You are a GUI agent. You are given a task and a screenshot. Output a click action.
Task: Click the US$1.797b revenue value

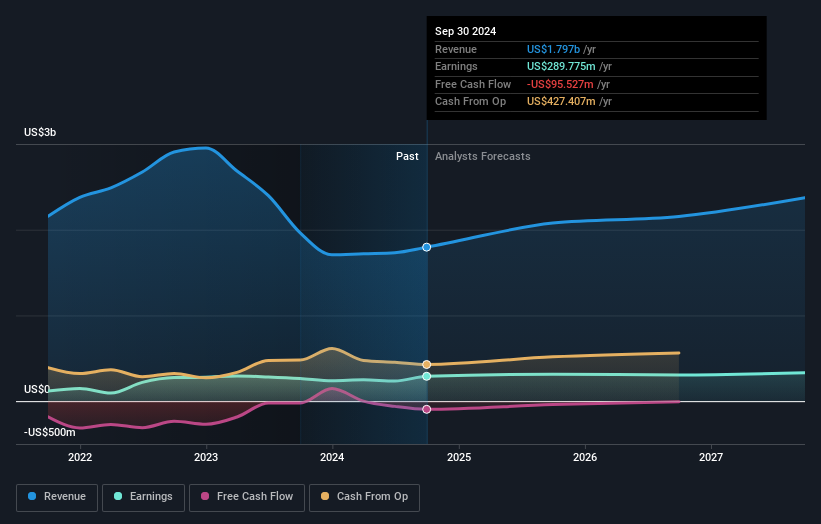pyautogui.click(x=553, y=49)
